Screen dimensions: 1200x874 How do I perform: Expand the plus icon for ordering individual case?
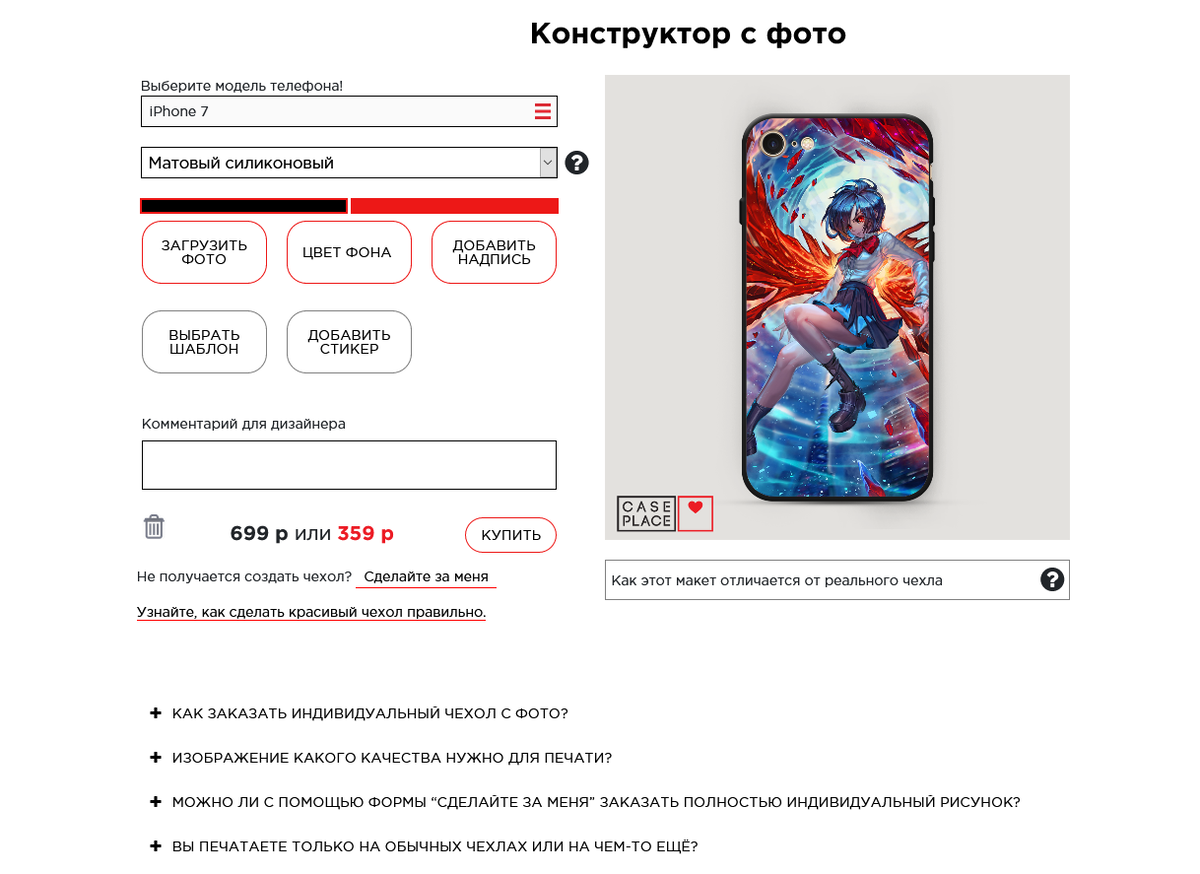[155, 713]
